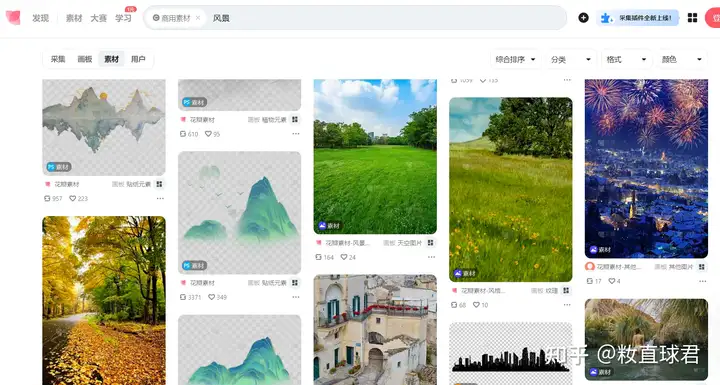
Task: Open the 纹理 board link
Action: click(x=552, y=291)
